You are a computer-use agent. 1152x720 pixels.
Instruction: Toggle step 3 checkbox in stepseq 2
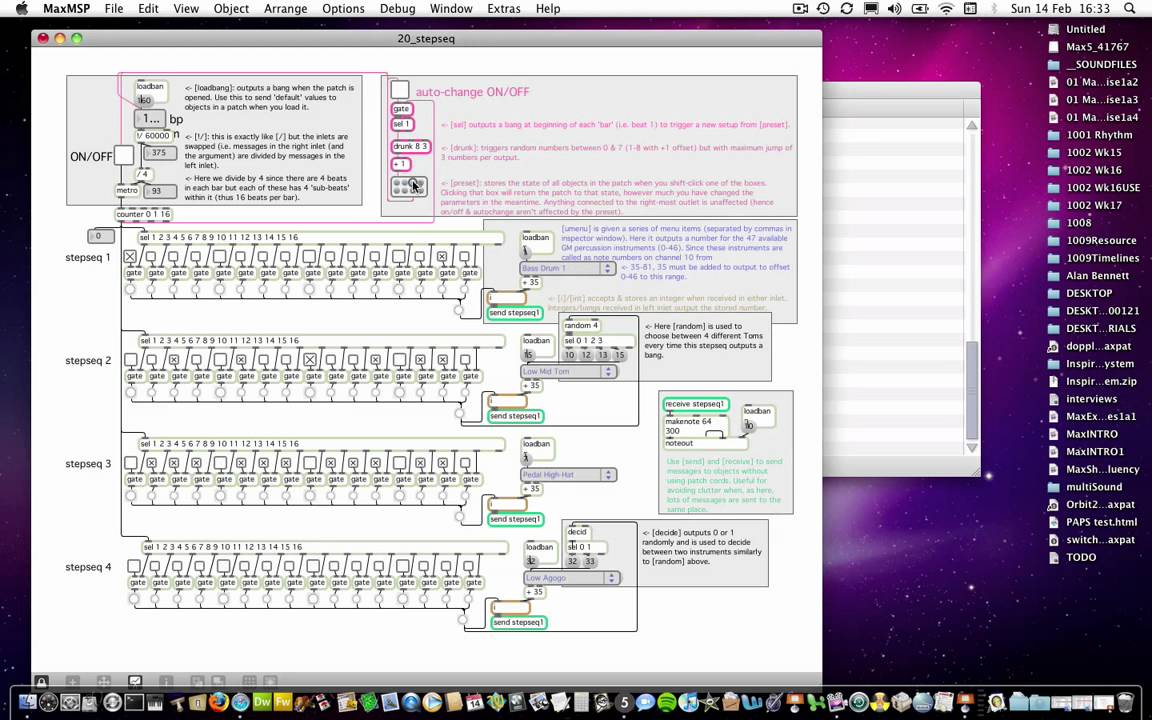[175, 360]
